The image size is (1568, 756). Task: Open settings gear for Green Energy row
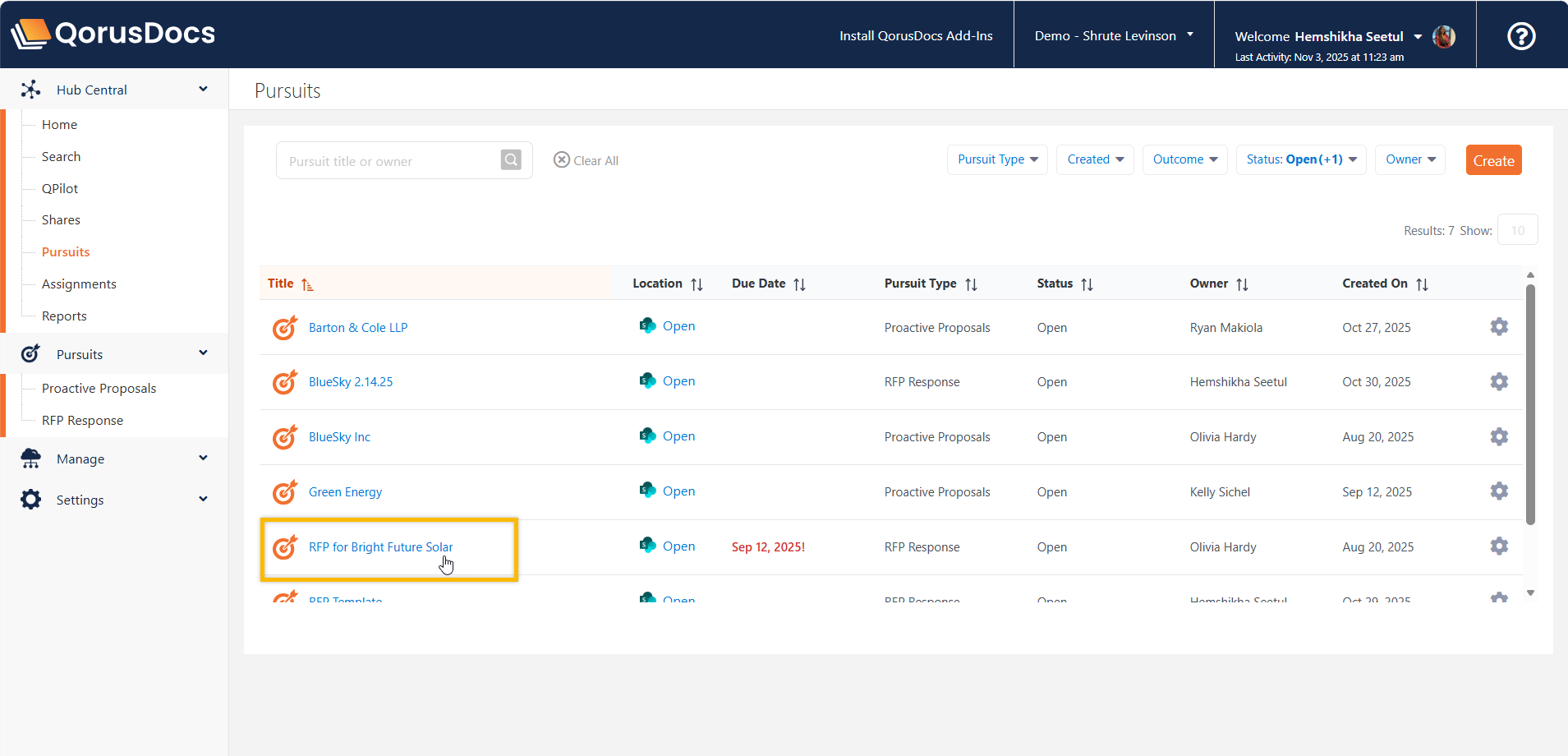click(1498, 491)
